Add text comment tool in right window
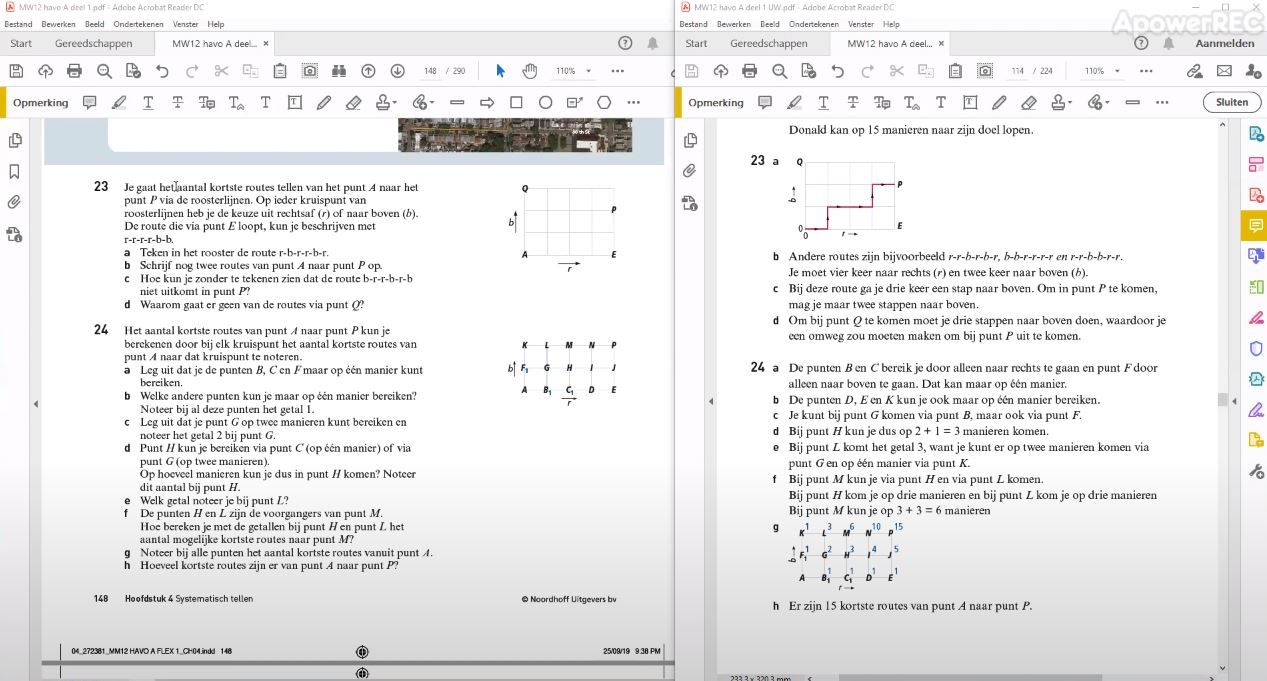This screenshot has height=681, width=1267. pos(940,102)
